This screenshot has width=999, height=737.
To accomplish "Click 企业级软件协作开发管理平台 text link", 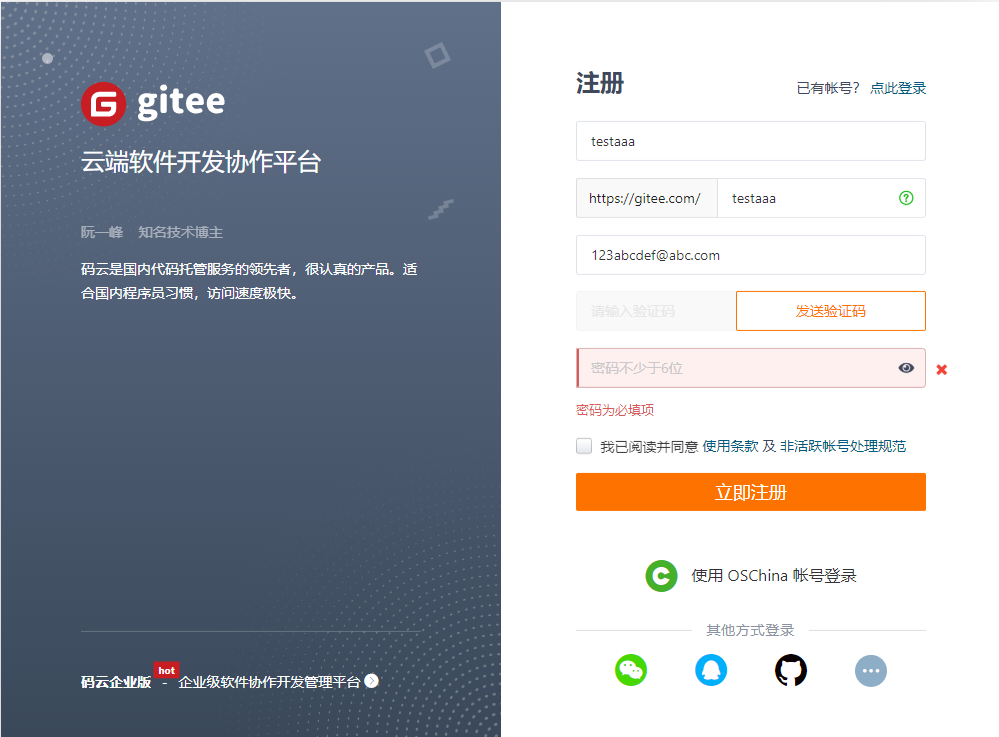I will [270, 682].
